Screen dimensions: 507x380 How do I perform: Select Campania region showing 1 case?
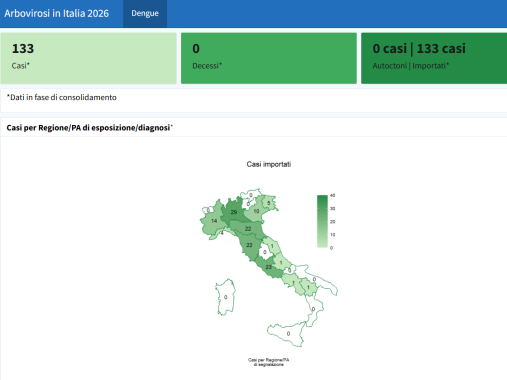click(293, 283)
